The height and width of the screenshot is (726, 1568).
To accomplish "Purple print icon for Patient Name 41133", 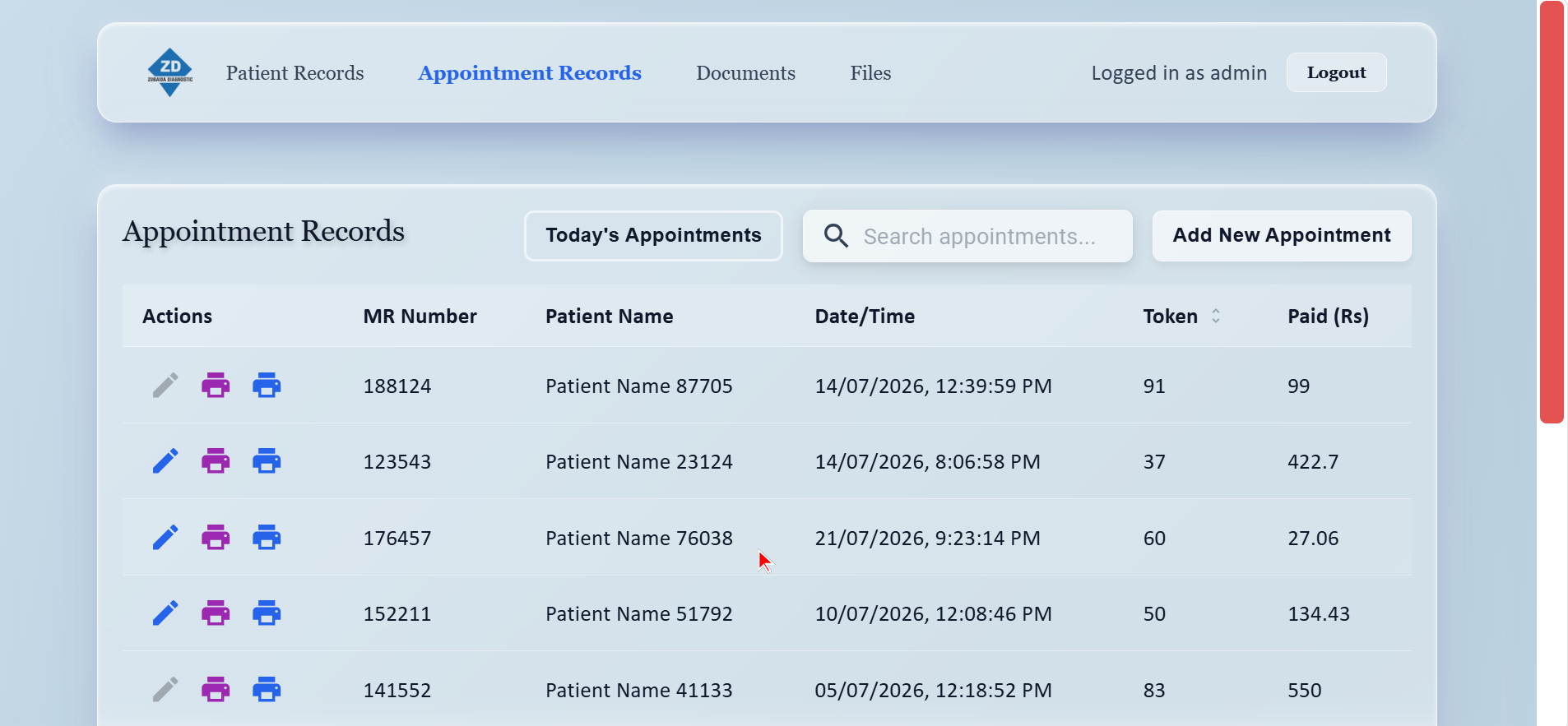I will (x=216, y=690).
